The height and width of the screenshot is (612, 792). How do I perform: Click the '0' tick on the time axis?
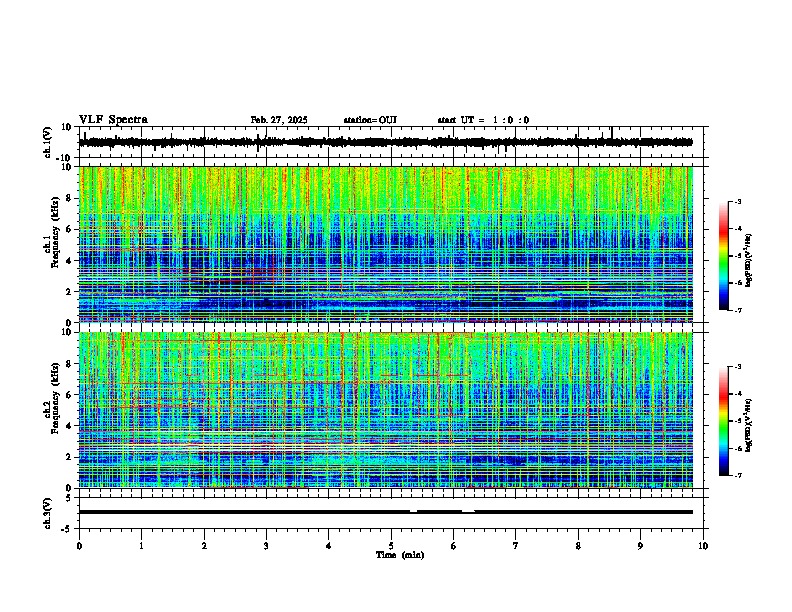[79, 546]
